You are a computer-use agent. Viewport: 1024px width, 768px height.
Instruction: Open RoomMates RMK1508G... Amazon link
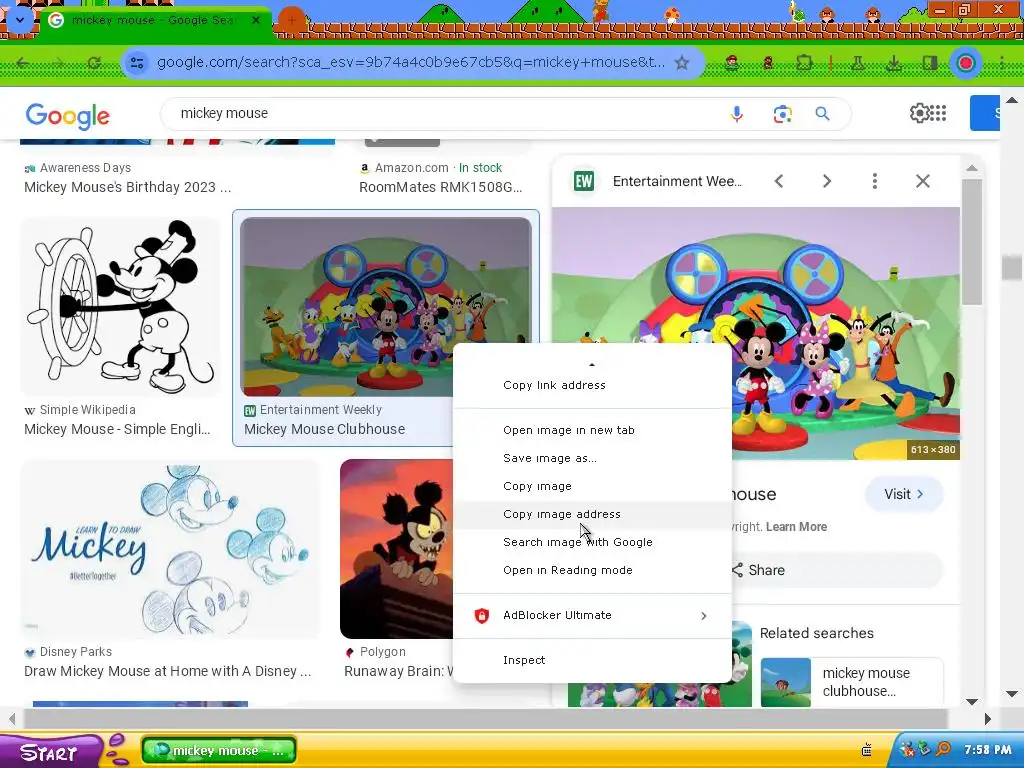(x=441, y=187)
